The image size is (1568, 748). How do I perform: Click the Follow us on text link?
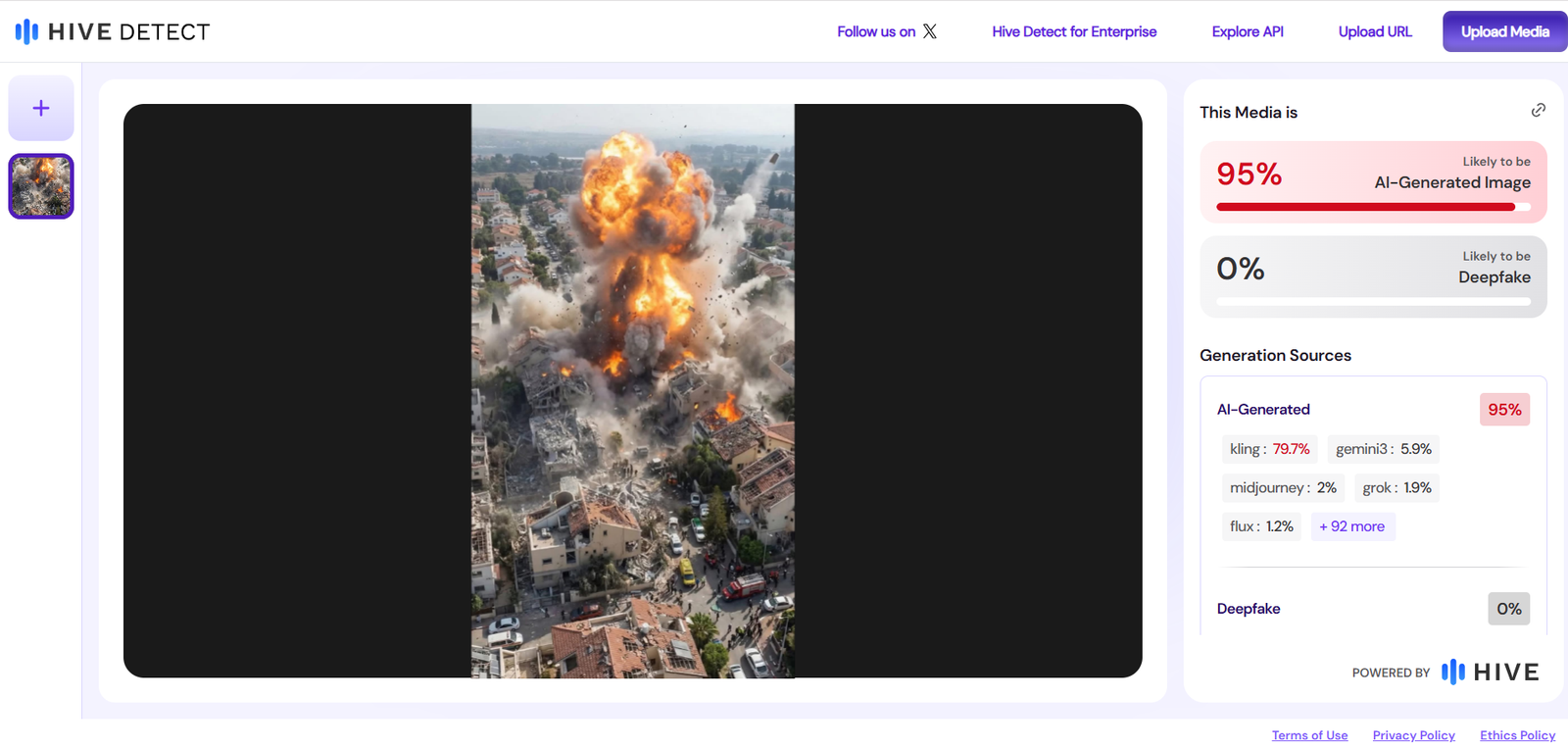pyautogui.click(x=875, y=31)
